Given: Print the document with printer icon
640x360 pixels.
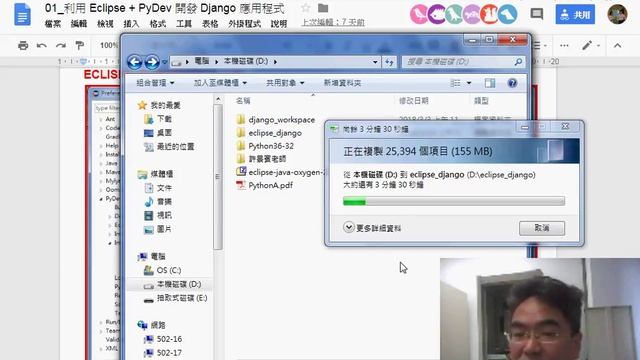Looking at the screenshot, I should [23, 45].
